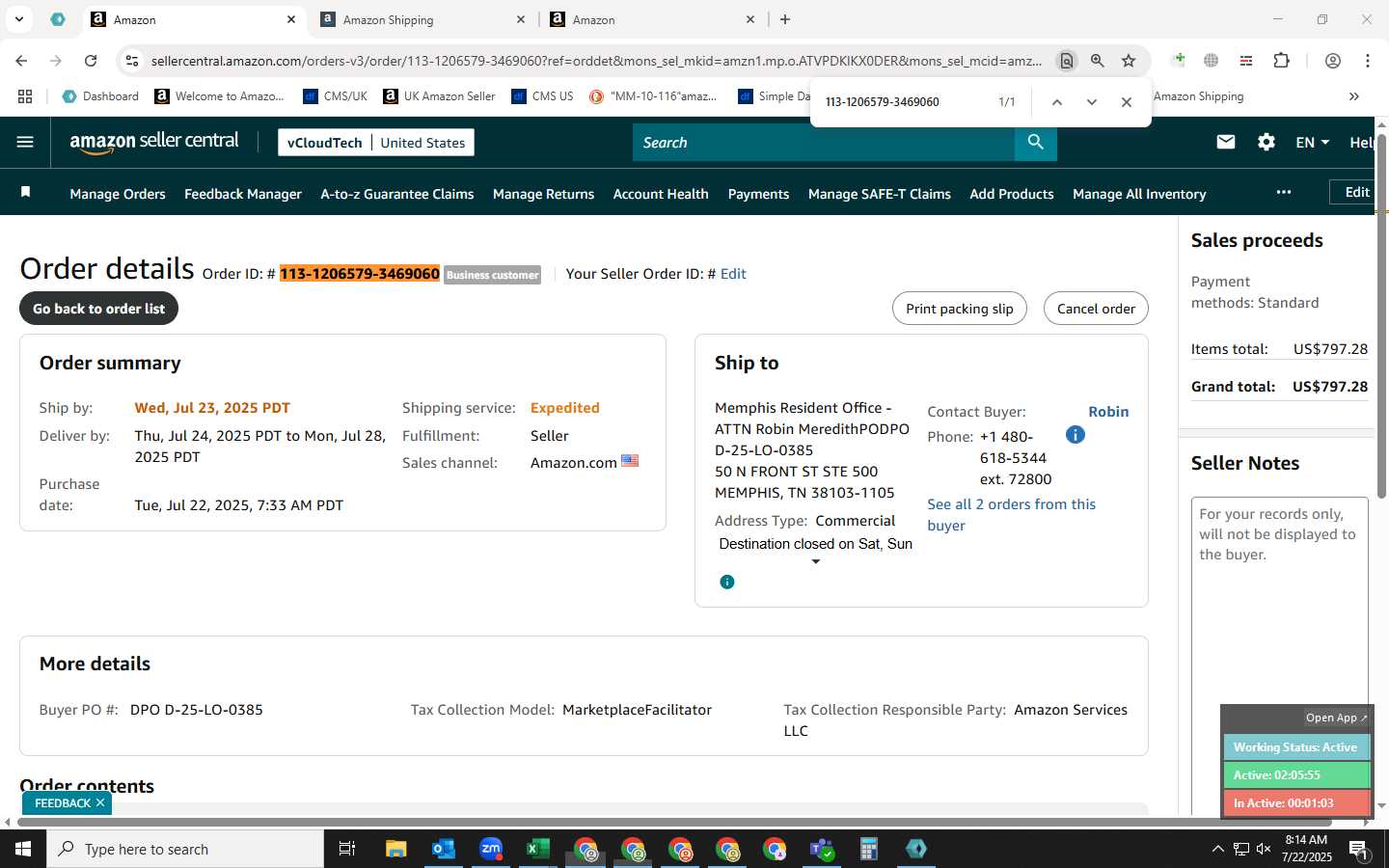1389x868 pixels.
Task: Click the Seller Central search field
Action: pos(824,142)
